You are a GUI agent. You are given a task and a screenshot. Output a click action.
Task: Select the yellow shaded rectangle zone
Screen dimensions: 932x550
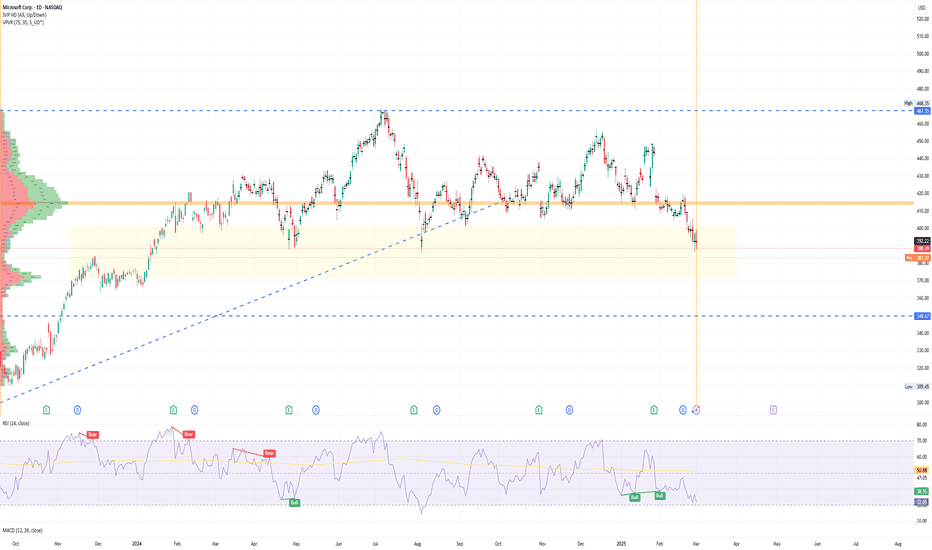[403, 252]
